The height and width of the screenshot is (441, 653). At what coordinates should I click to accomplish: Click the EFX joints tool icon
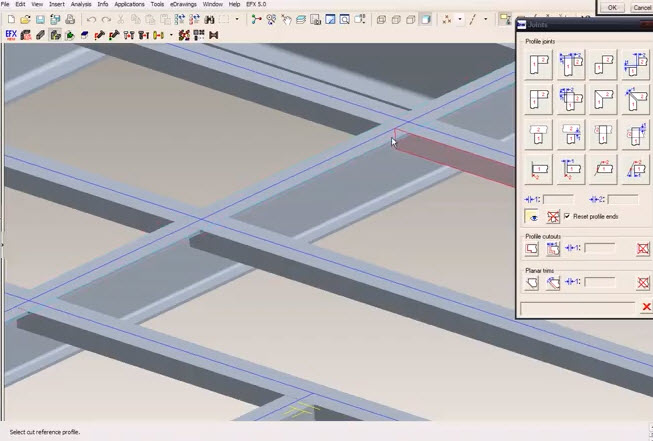click(55, 35)
